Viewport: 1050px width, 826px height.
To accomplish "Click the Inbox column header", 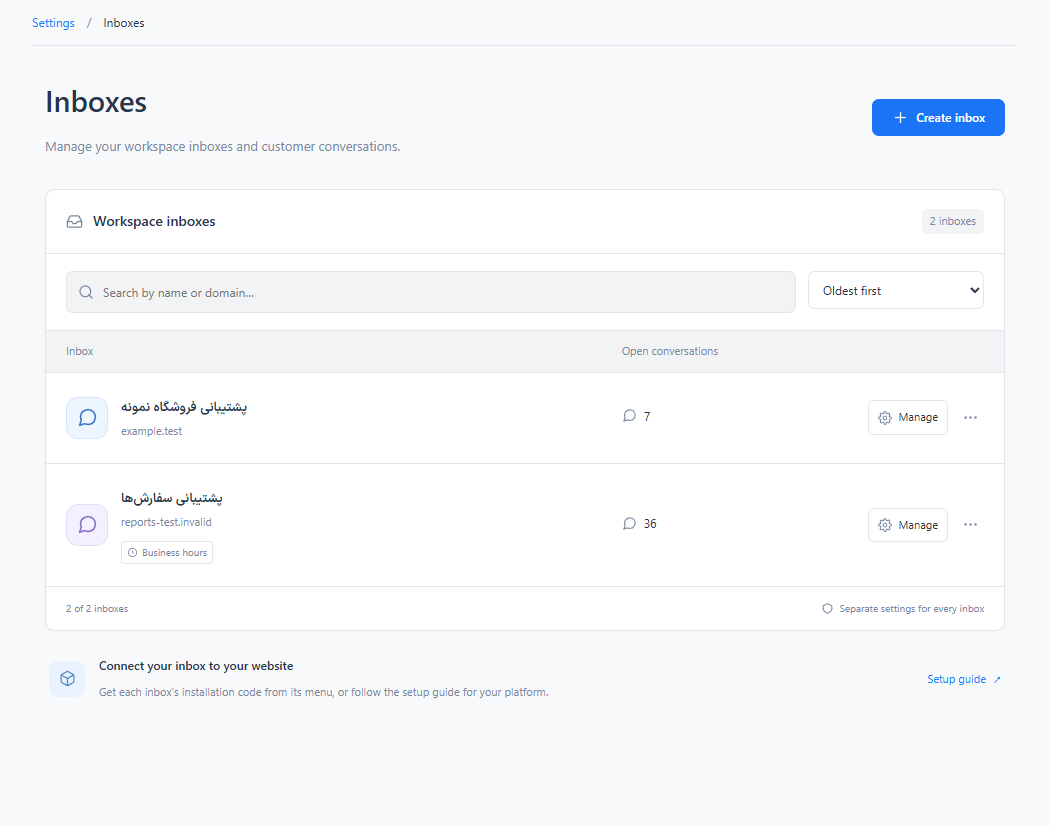I will (80, 351).
